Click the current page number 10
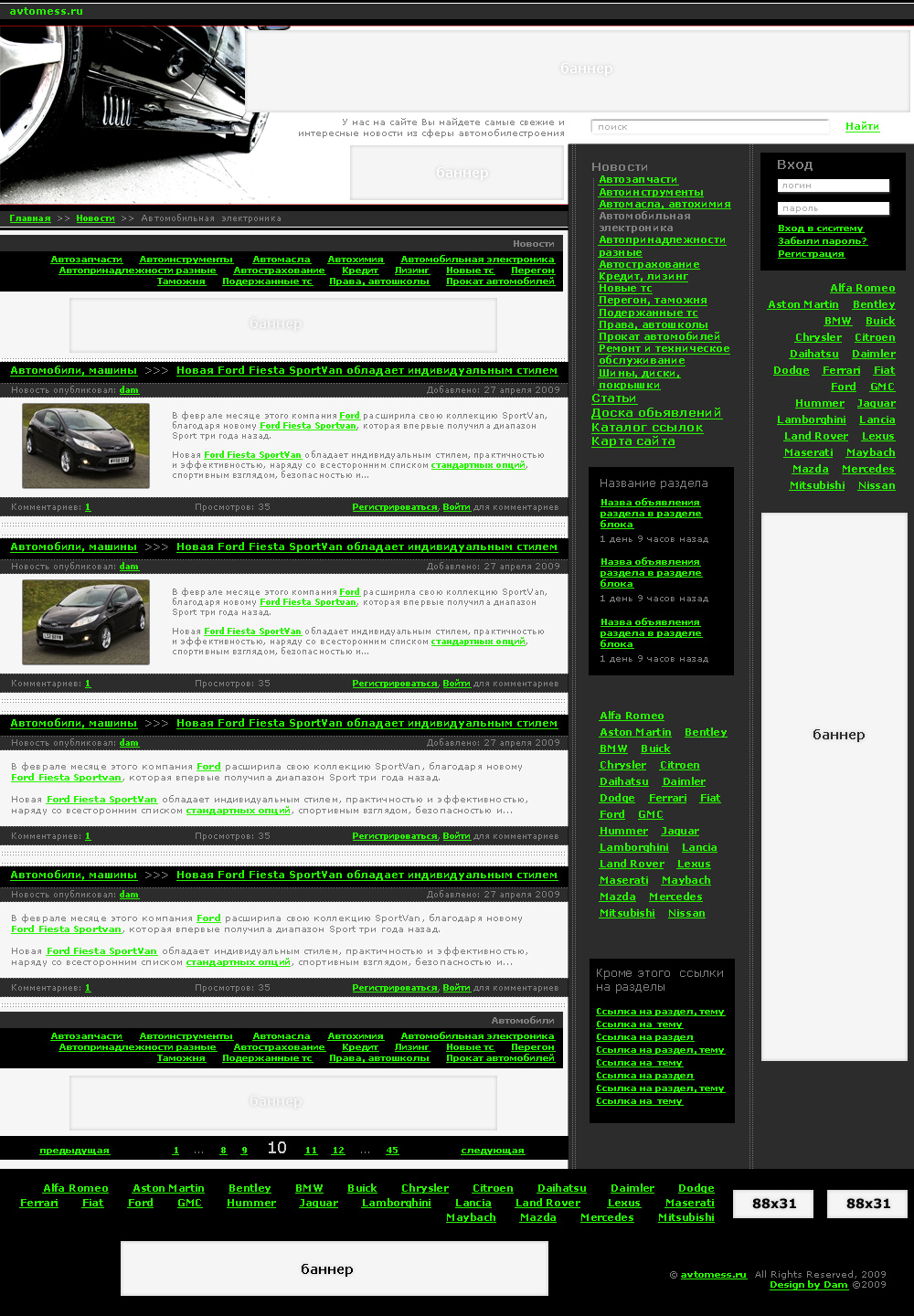The image size is (914, 1316). [x=277, y=1148]
